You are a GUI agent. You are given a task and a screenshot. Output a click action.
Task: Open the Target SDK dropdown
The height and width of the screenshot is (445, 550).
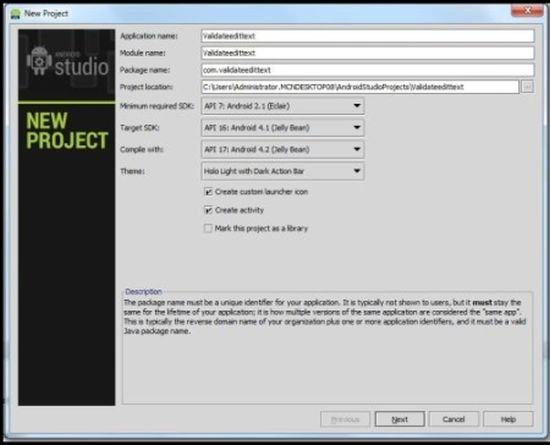click(283, 128)
